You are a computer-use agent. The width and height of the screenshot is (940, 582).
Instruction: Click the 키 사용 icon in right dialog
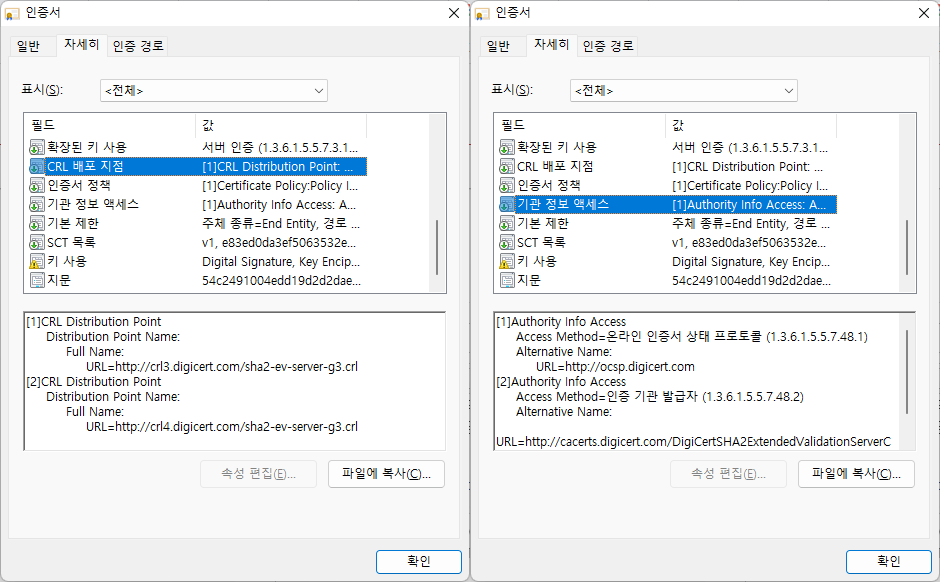(x=507, y=261)
